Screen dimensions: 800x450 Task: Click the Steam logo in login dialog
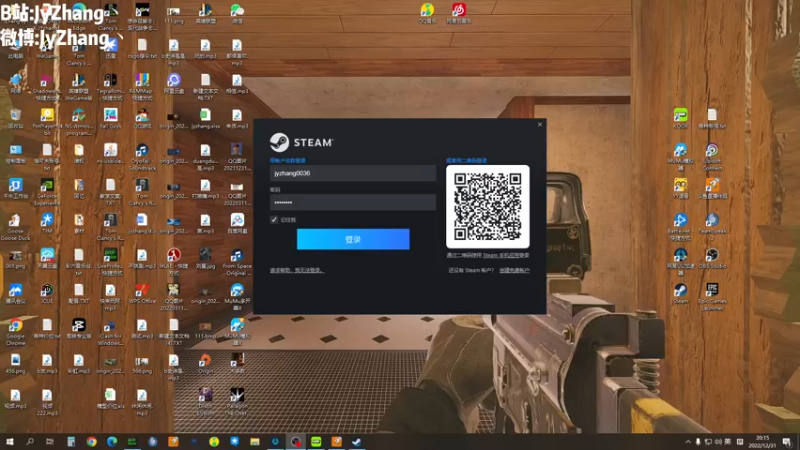(301, 142)
